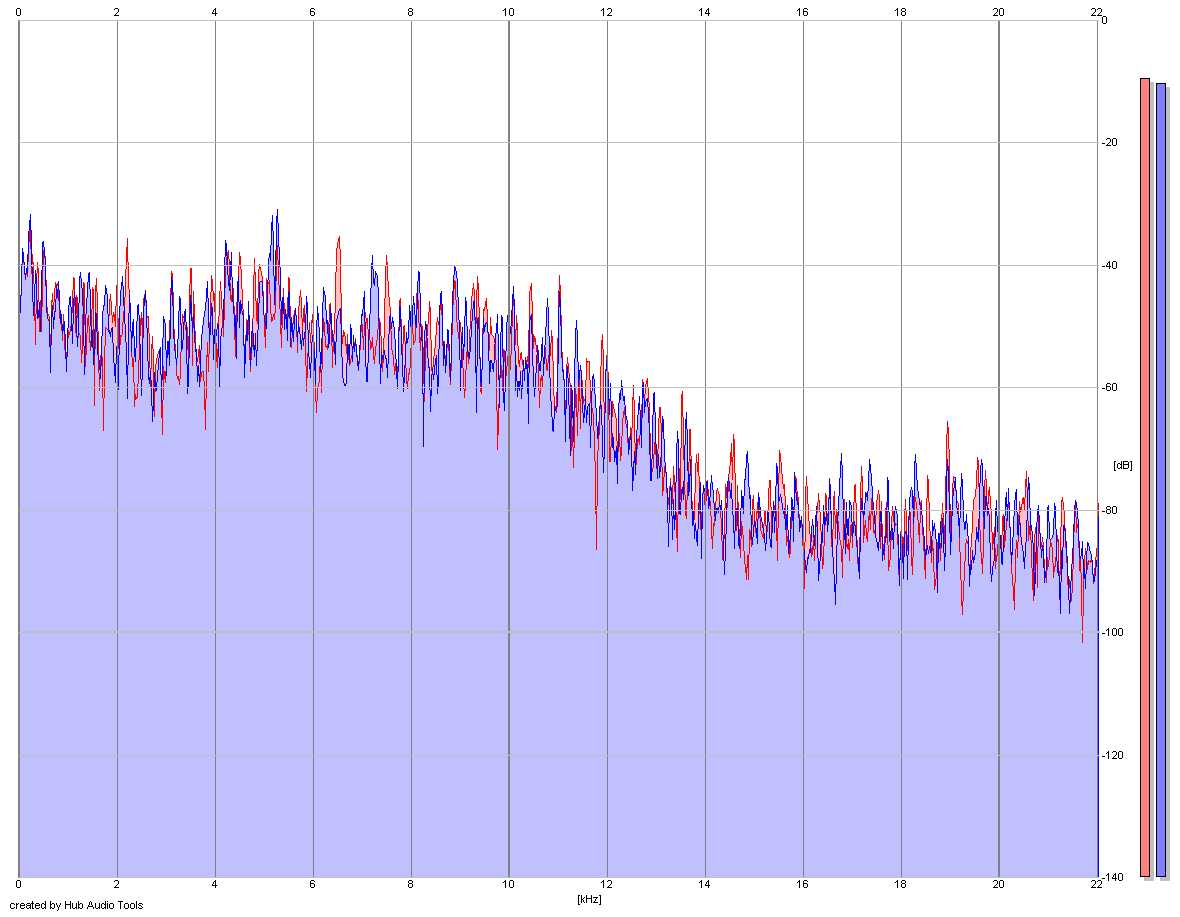Click the 4 kHz label on top axis
Image resolution: width=1180 pixels, height=917 pixels.
214,12
